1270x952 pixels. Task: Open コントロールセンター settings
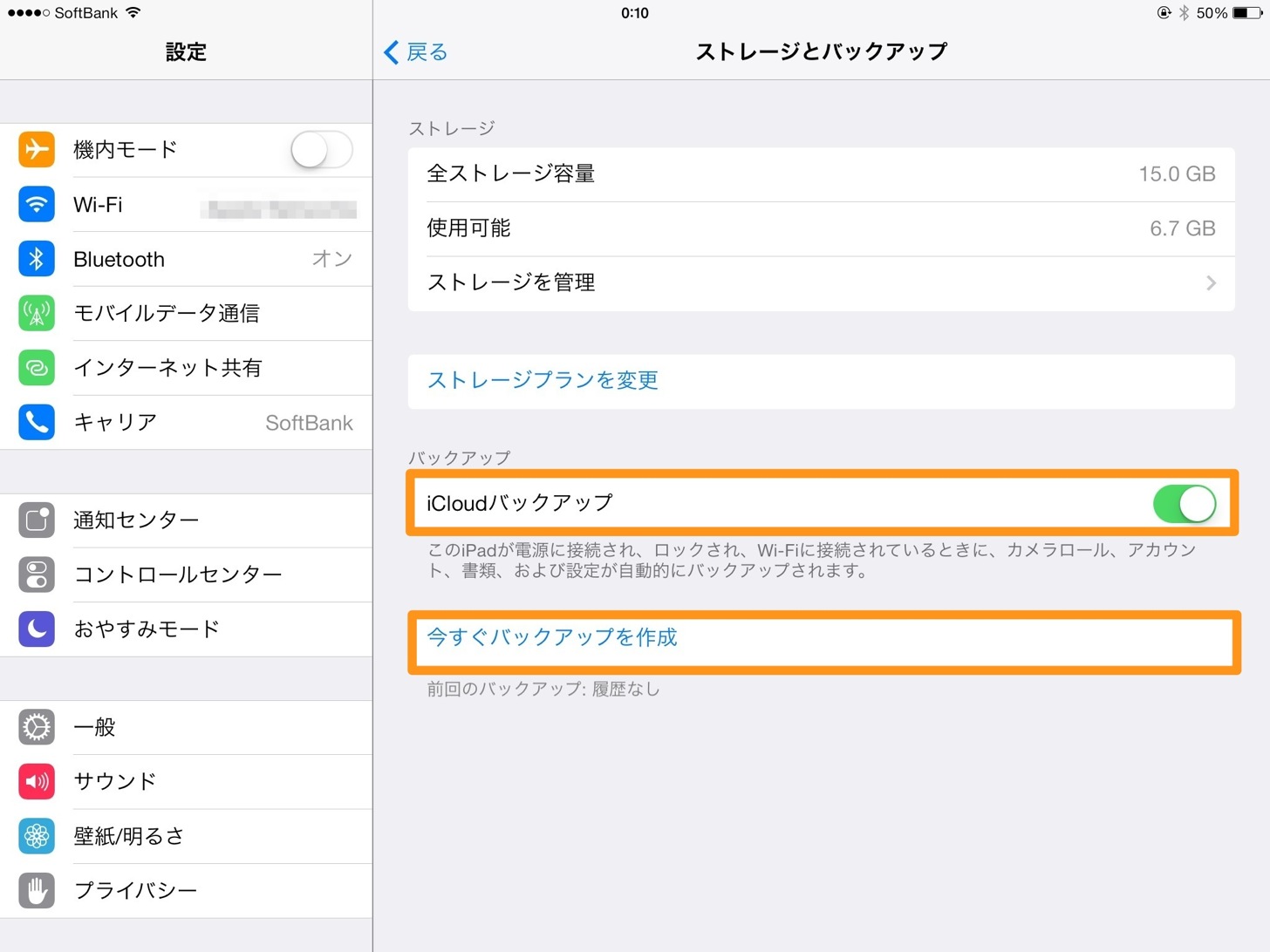[186, 575]
